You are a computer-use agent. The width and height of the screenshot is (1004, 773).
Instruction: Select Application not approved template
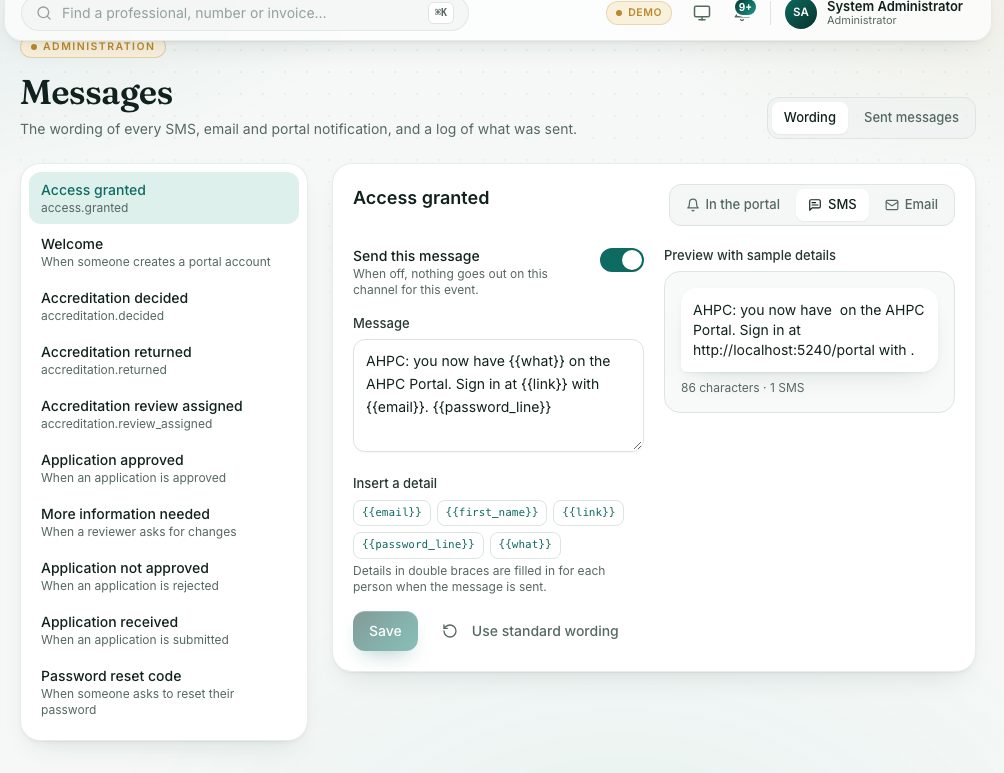pos(163,576)
